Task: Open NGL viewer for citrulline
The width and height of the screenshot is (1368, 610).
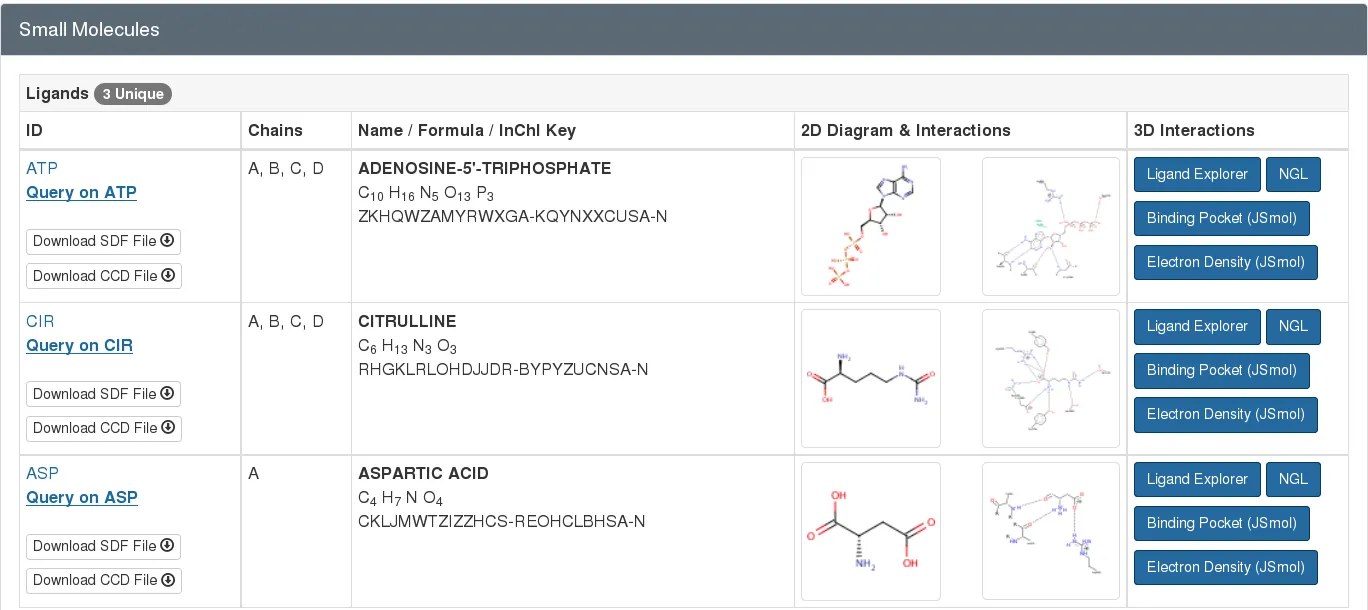Action: coord(1293,326)
